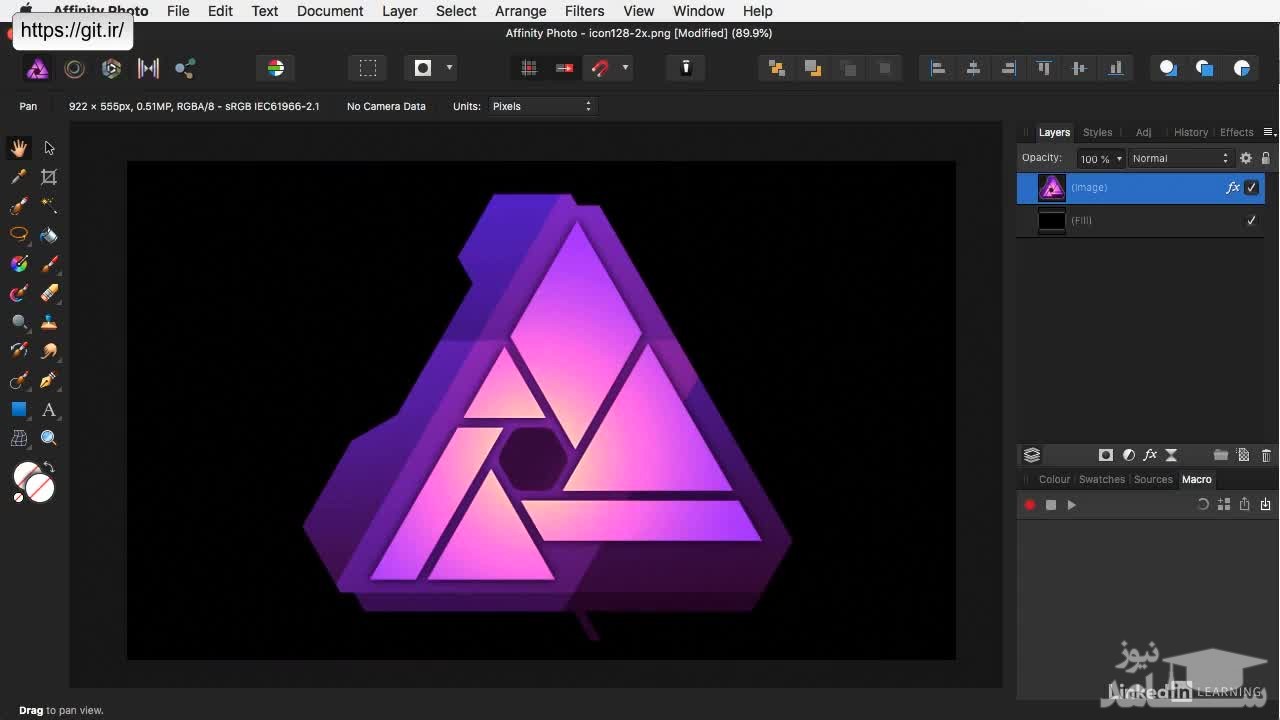Viewport: 1280px width, 720px height.
Task: Add a live adjustment layer
Action: coord(1129,455)
